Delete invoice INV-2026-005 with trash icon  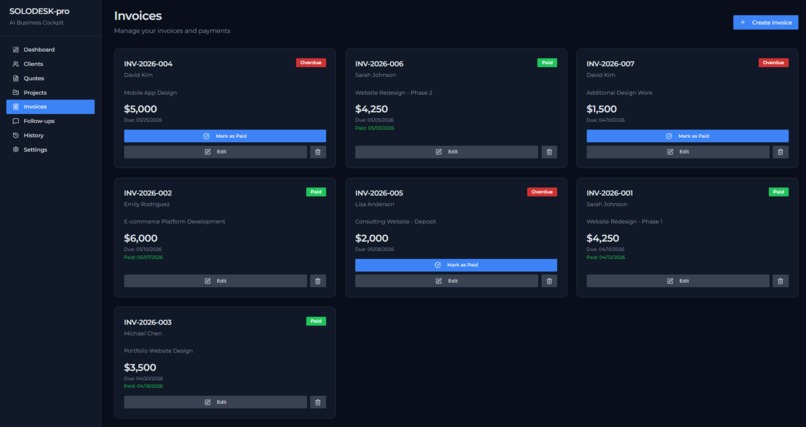[x=549, y=281]
